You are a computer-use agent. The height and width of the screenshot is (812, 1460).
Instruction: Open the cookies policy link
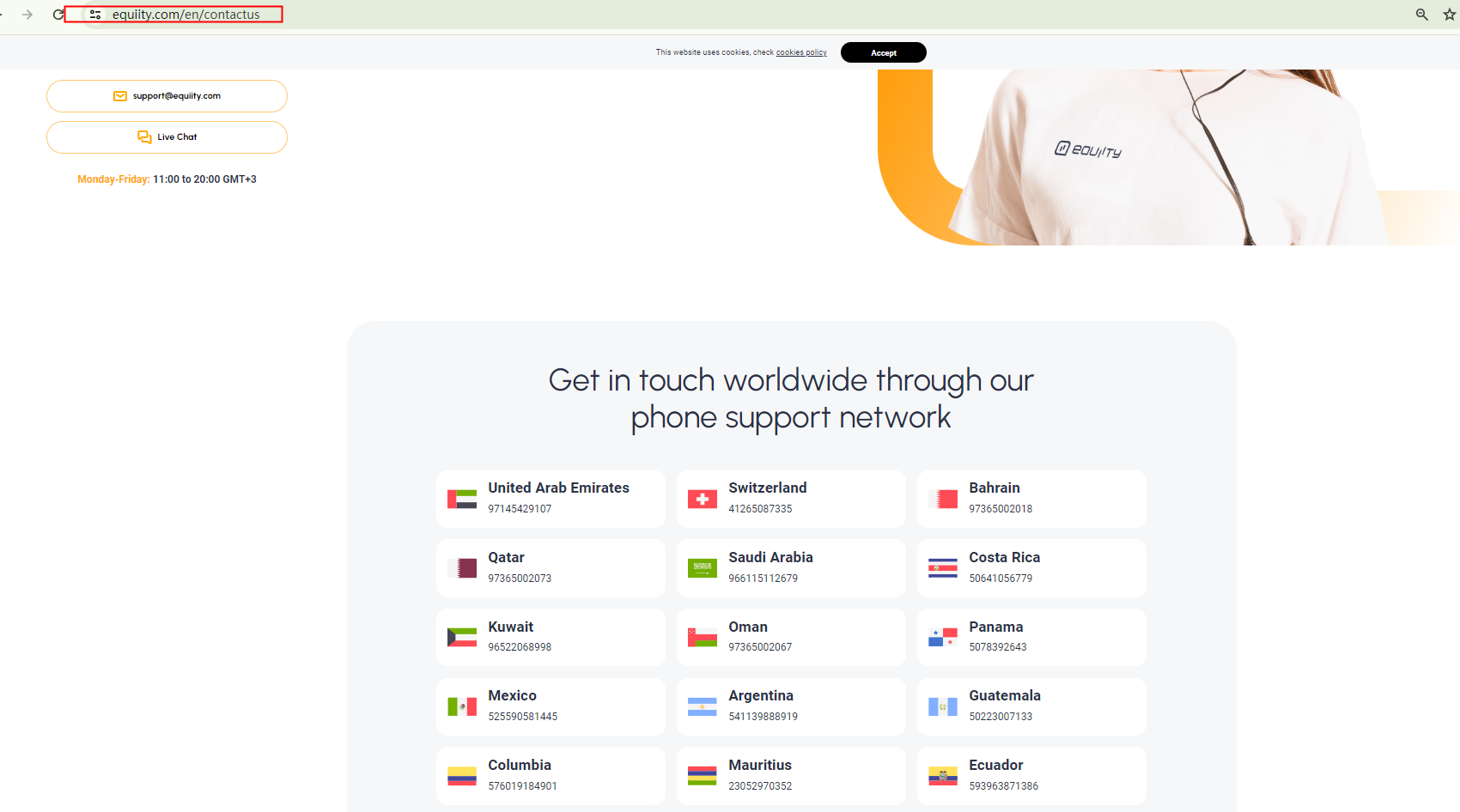801,52
